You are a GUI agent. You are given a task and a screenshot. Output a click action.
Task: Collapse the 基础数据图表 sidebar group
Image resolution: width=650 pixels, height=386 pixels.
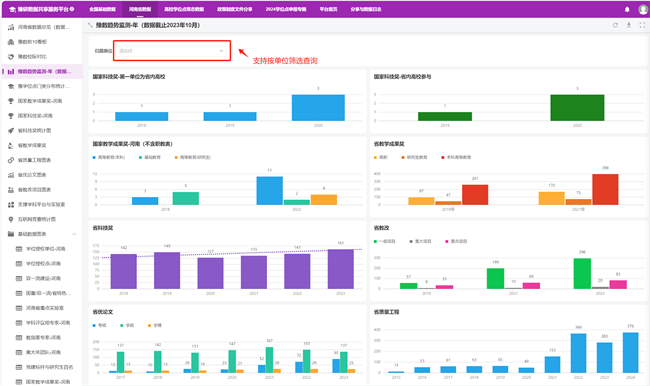click(x=74, y=234)
